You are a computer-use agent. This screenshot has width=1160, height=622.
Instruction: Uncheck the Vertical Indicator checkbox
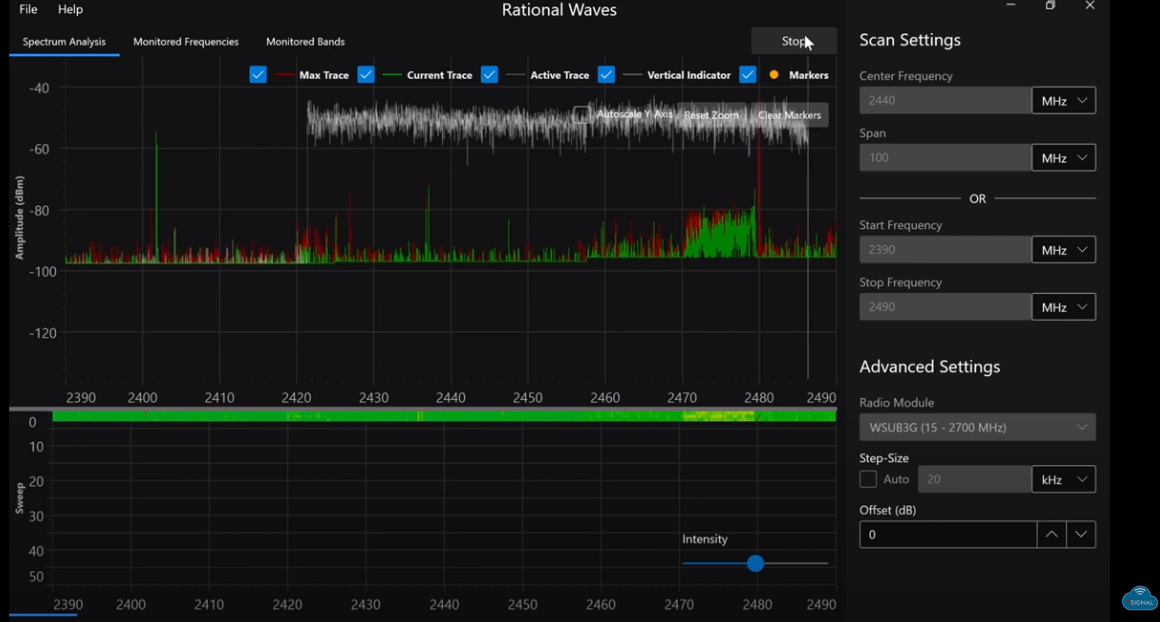point(606,75)
